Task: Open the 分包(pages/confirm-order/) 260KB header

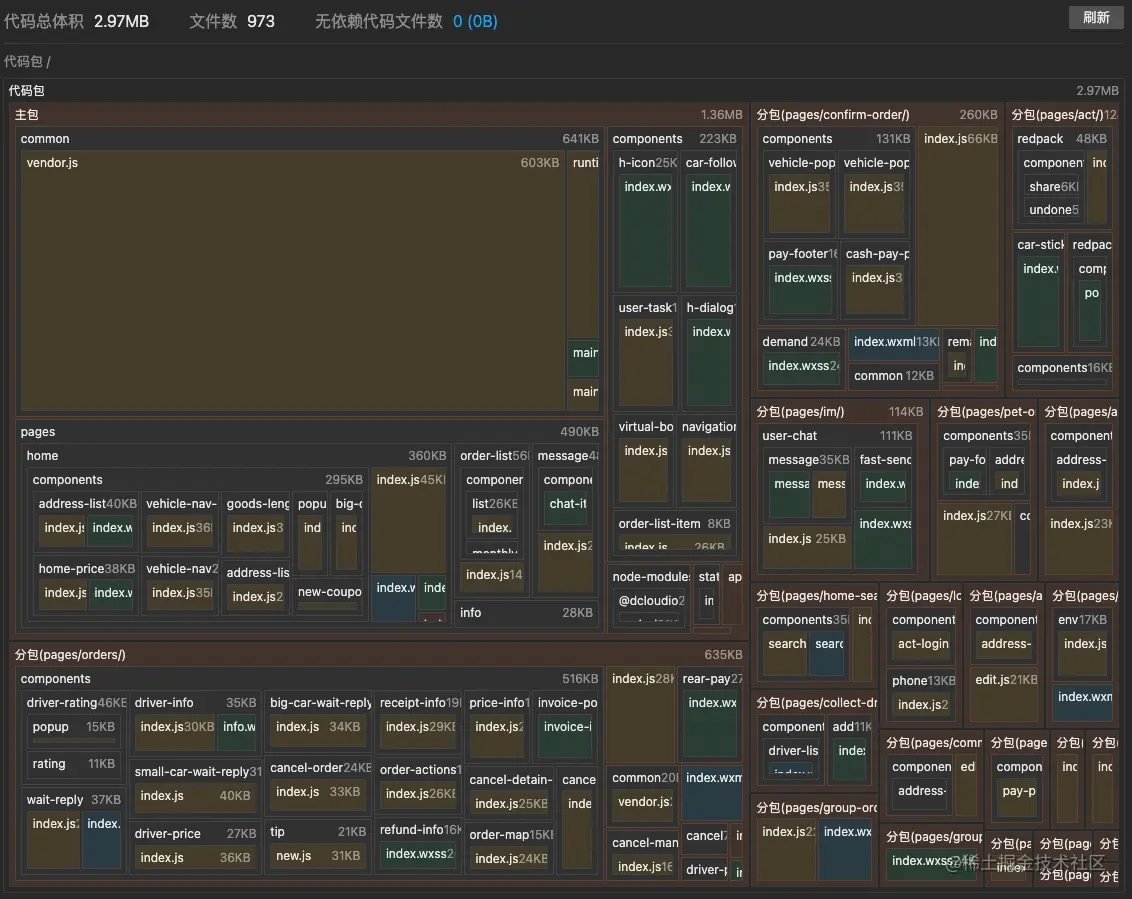Action: pyautogui.click(x=876, y=115)
